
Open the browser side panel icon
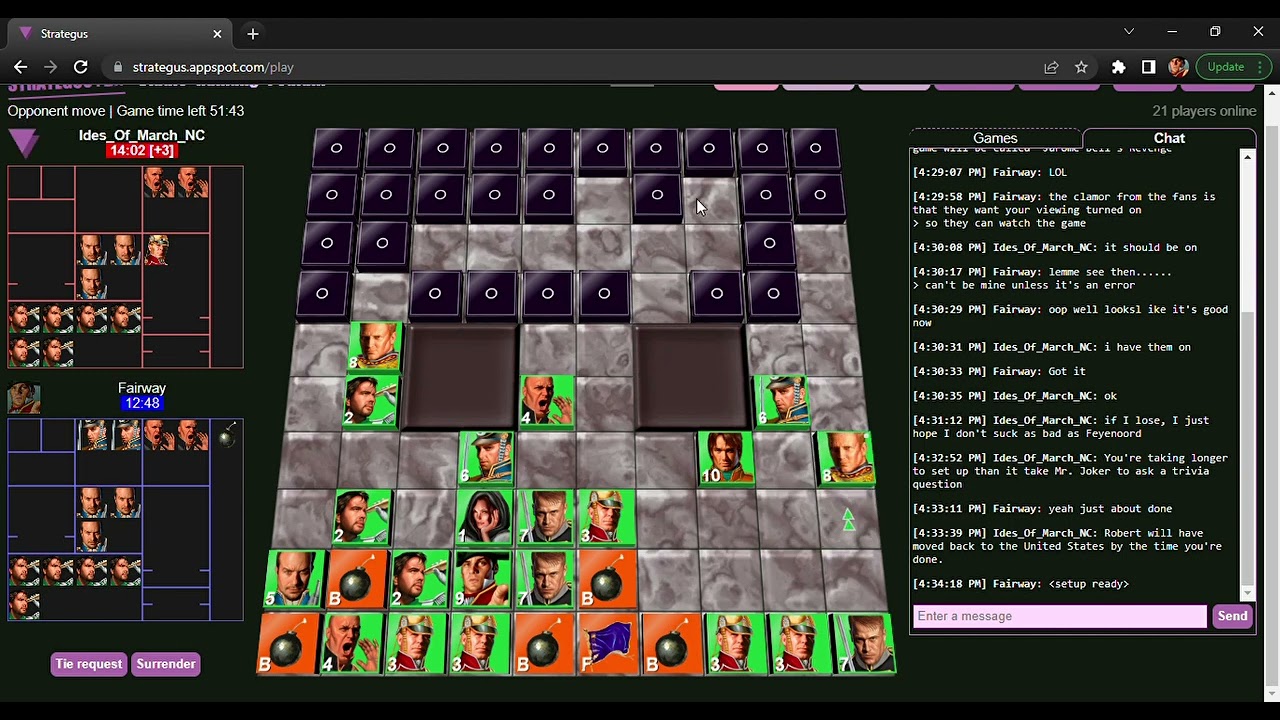(1149, 67)
